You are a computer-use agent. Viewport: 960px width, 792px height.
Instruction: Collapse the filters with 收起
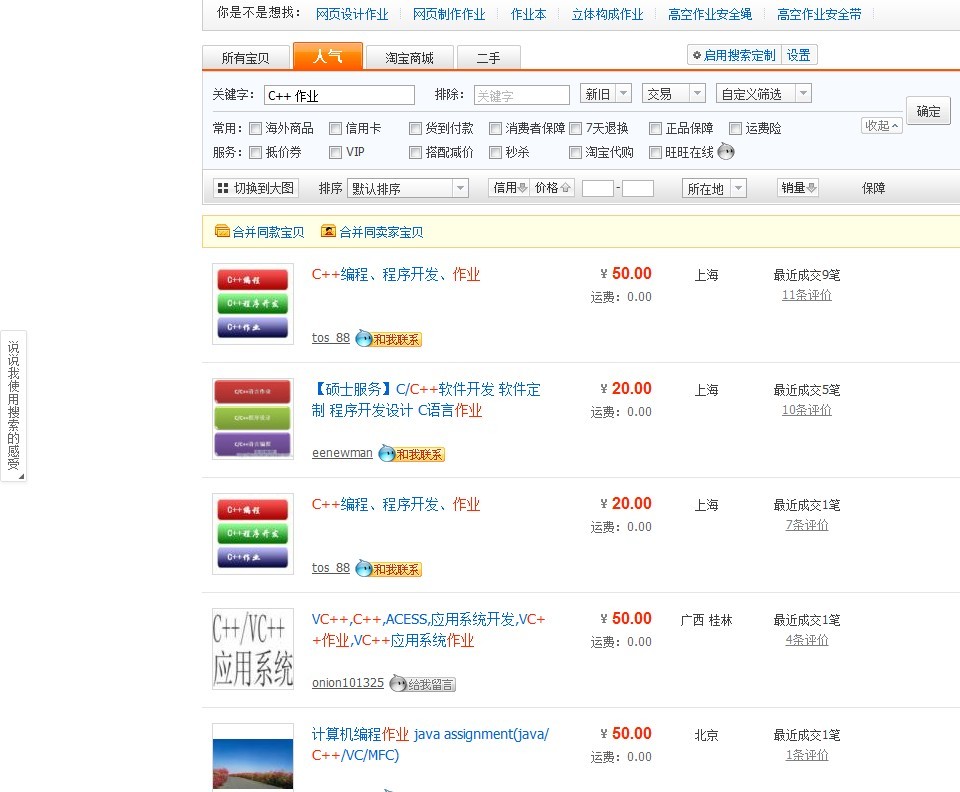click(x=882, y=125)
